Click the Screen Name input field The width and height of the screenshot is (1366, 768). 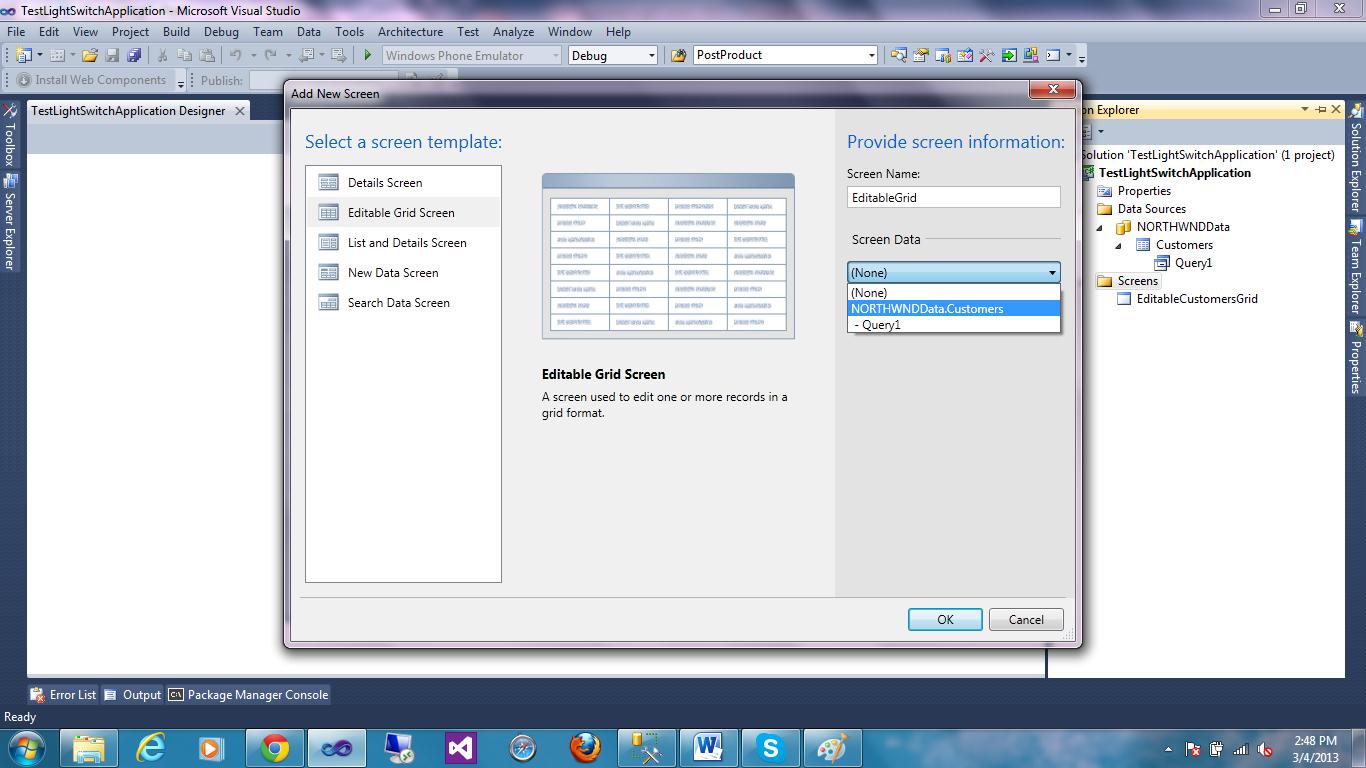pyautogui.click(x=953, y=197)
